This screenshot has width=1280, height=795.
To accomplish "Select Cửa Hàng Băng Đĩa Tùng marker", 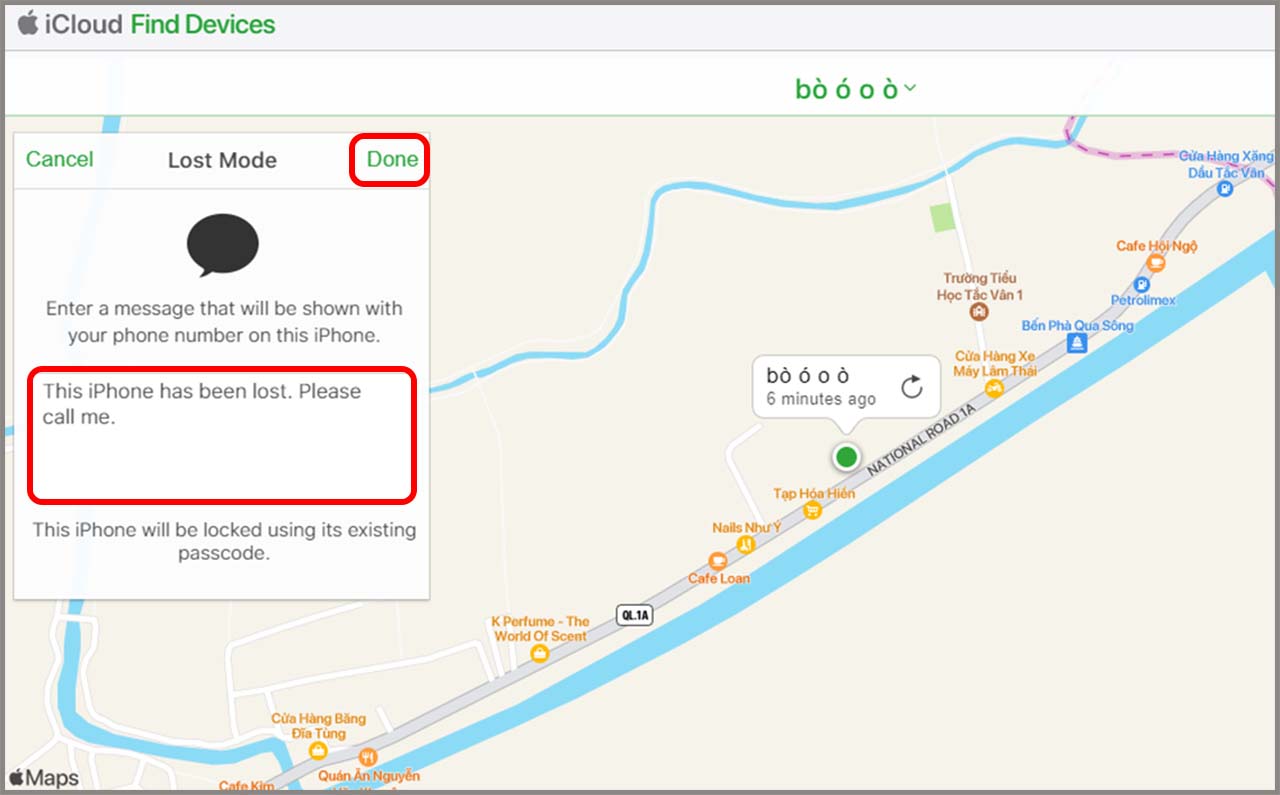I will coord(318,750).
